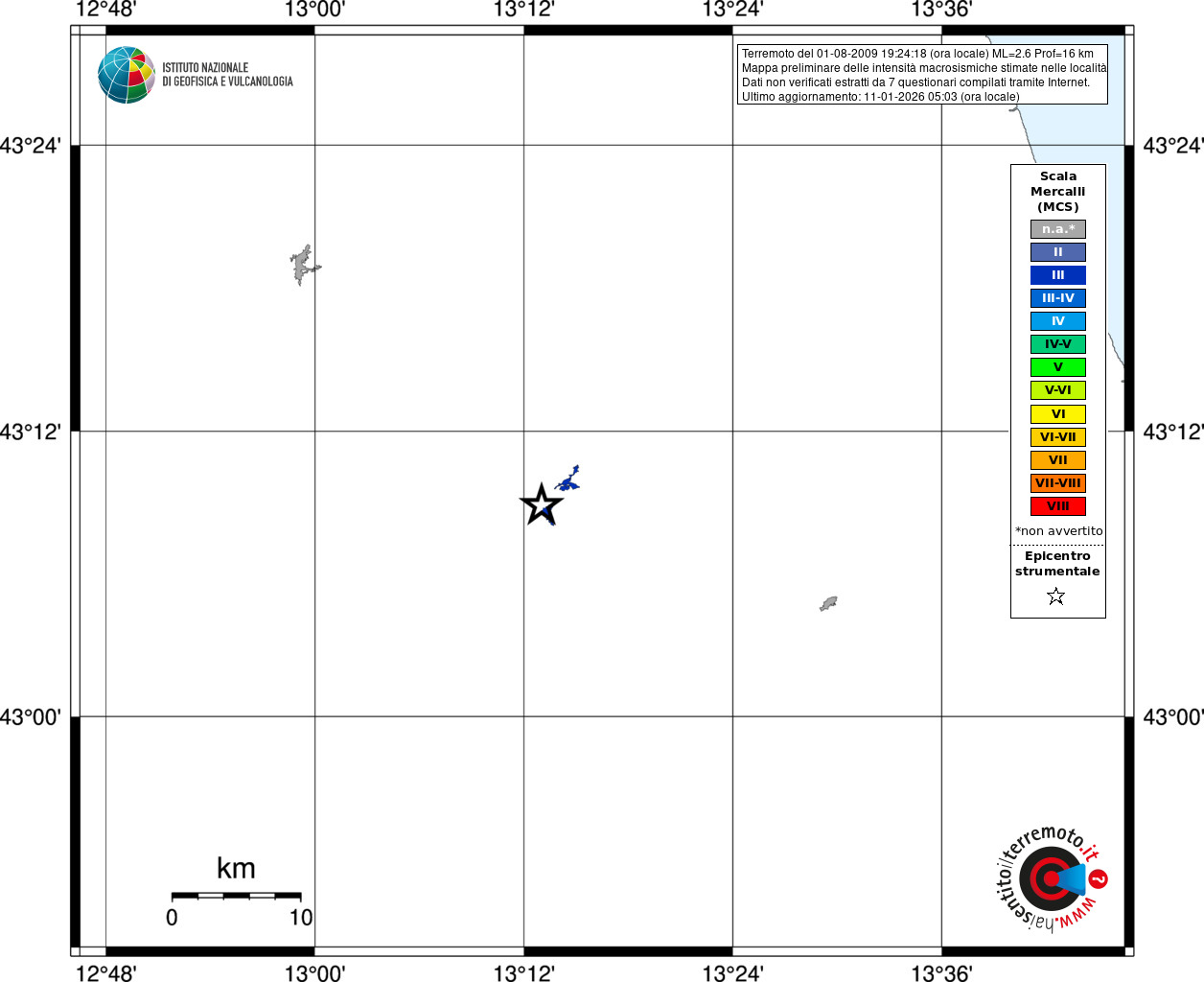Screen dimensions: 1204x982
Task: Click the 'km' scale bar label
Action: 236,869
